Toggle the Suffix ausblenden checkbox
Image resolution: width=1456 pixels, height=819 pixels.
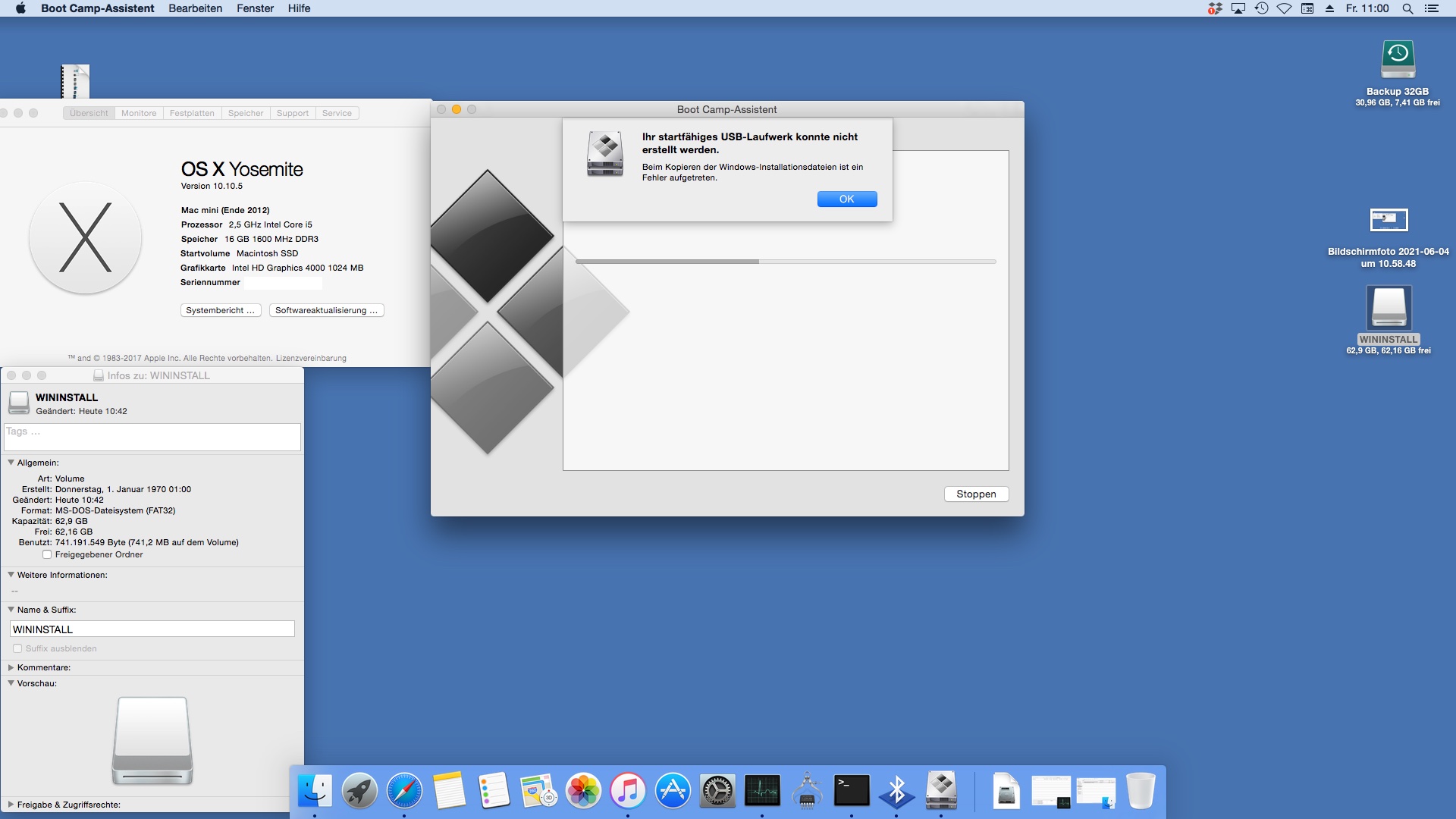tap(17, 648)
